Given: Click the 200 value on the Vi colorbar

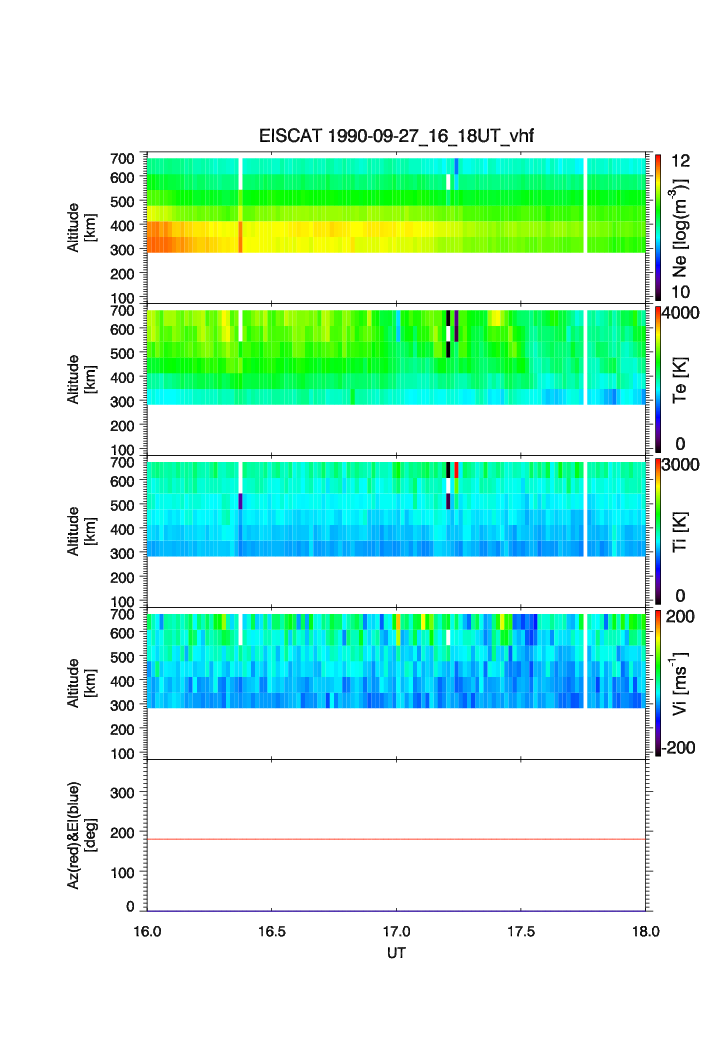Looking at the screenshot, I should [x=680, y=617].
